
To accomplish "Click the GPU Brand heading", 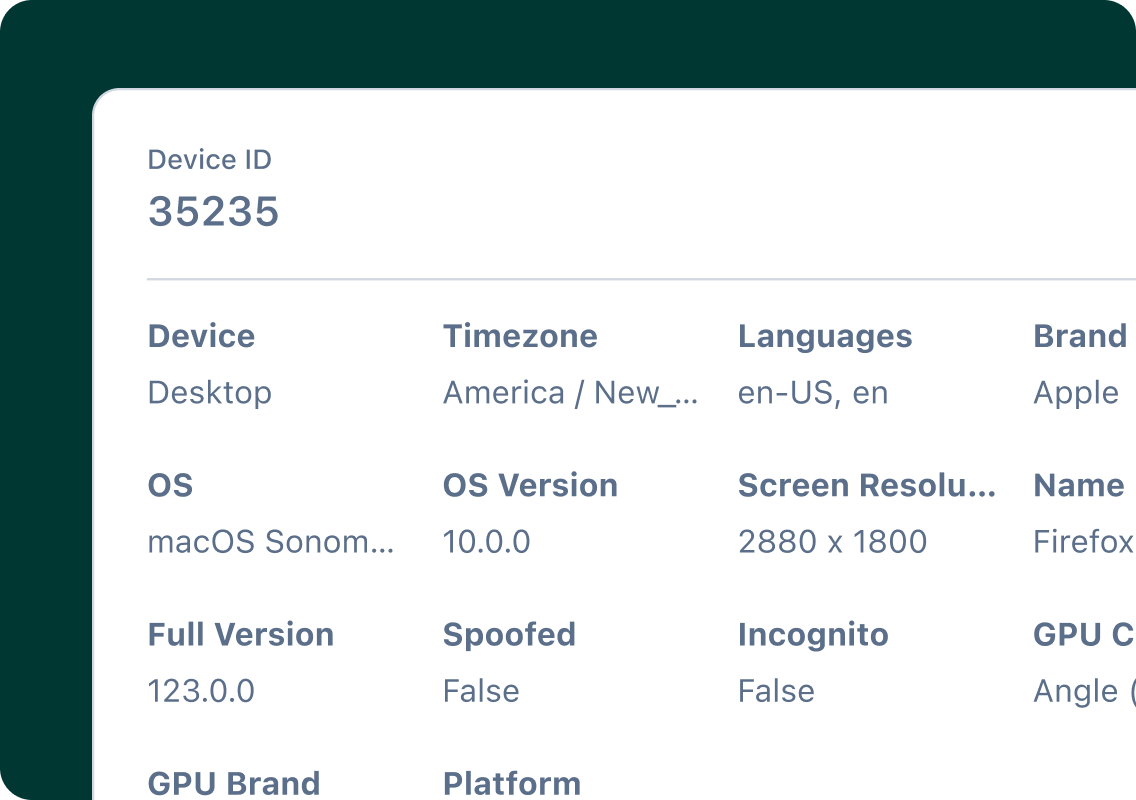I will click(x=234, y=783).
